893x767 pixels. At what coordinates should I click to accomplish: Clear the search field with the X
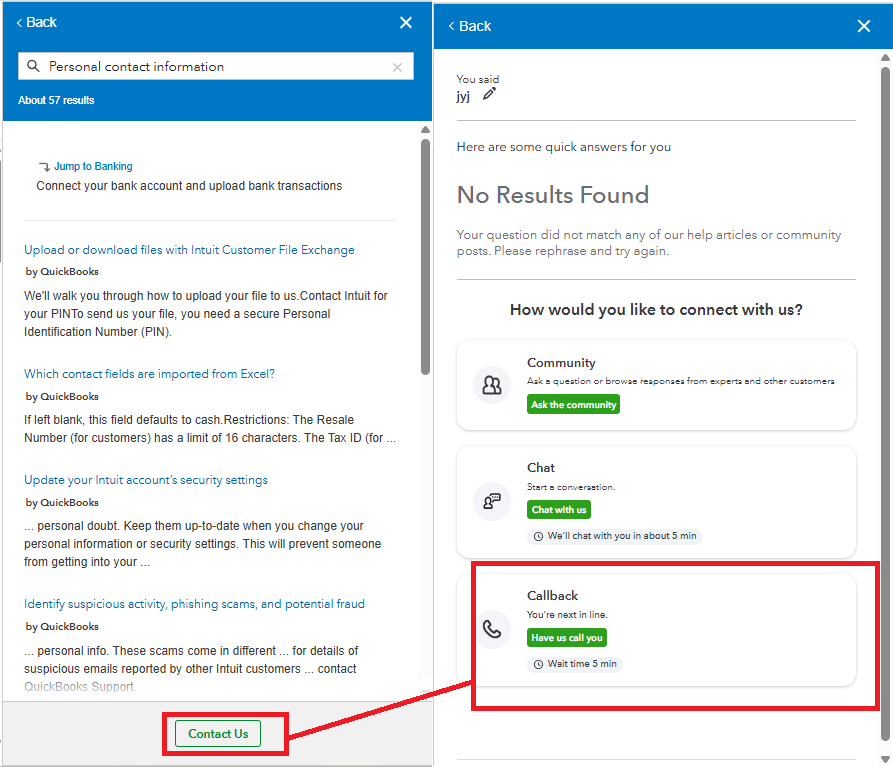point(397,66)
